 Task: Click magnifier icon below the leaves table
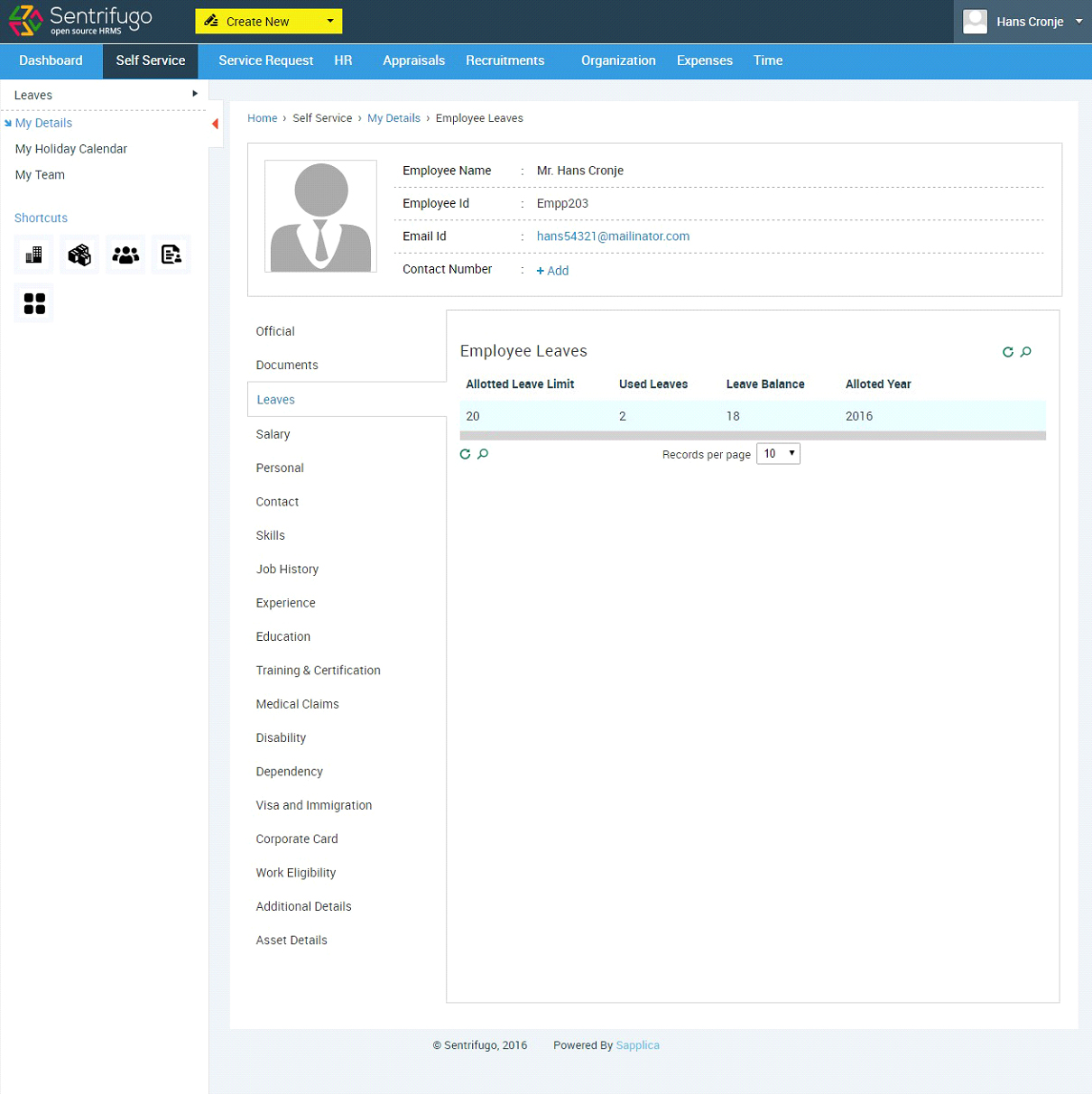[483, 454]
